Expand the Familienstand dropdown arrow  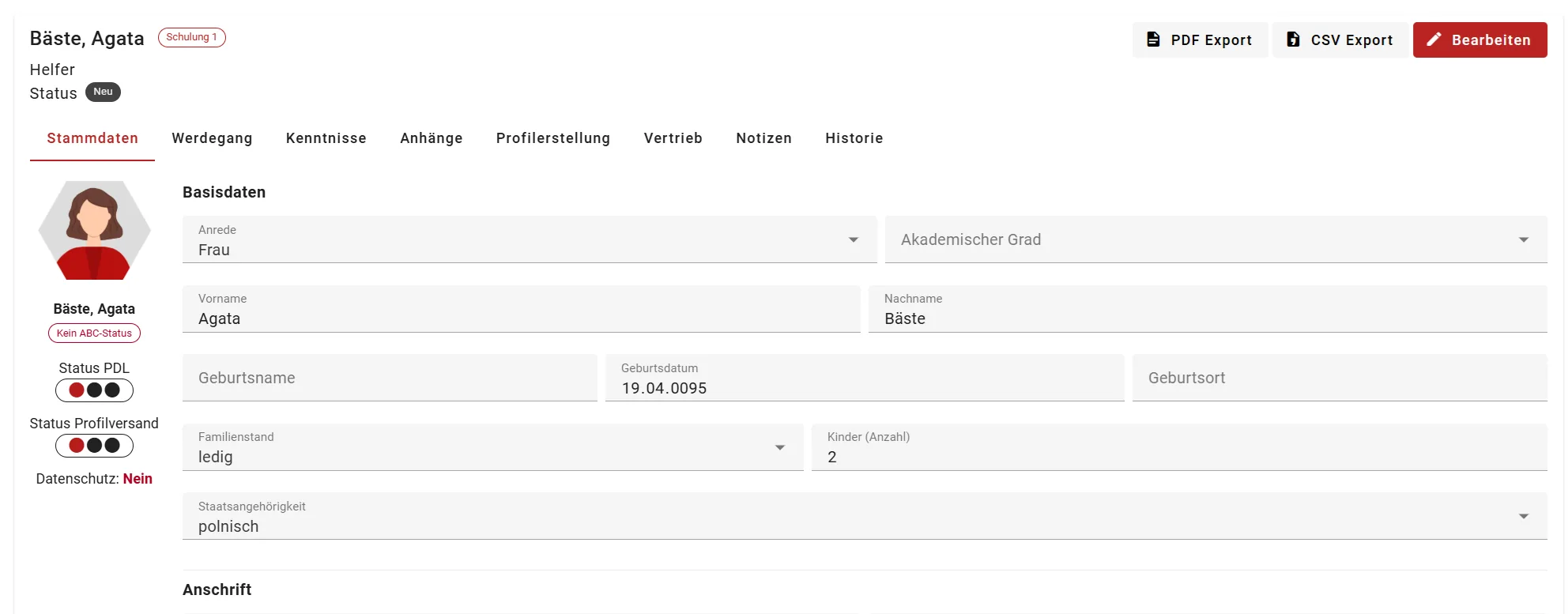[x=780, y=447]
